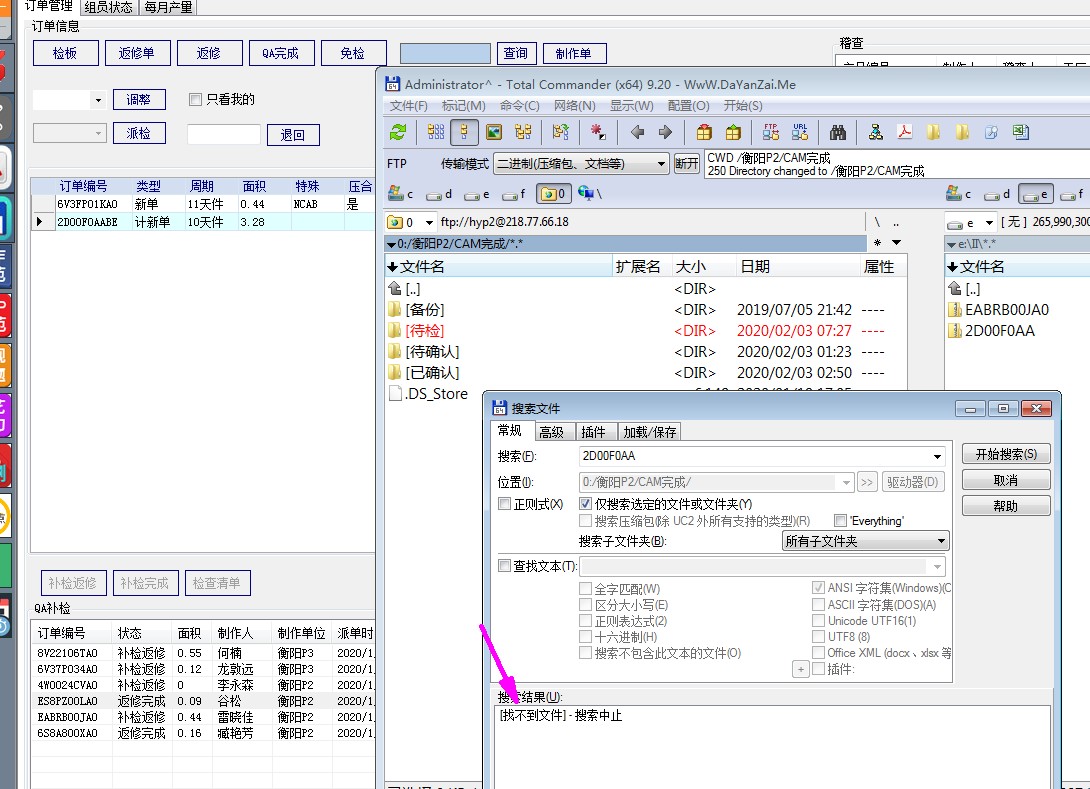Open thumbnail view via the picture icon
This screenshot has height=789, width=1090.
494,132
